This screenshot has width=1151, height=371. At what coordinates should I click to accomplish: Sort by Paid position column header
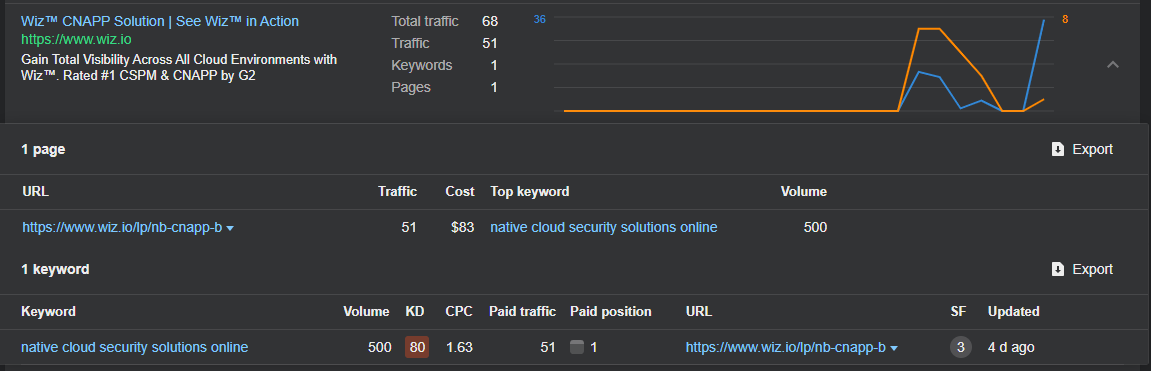[x=611, y=311]
